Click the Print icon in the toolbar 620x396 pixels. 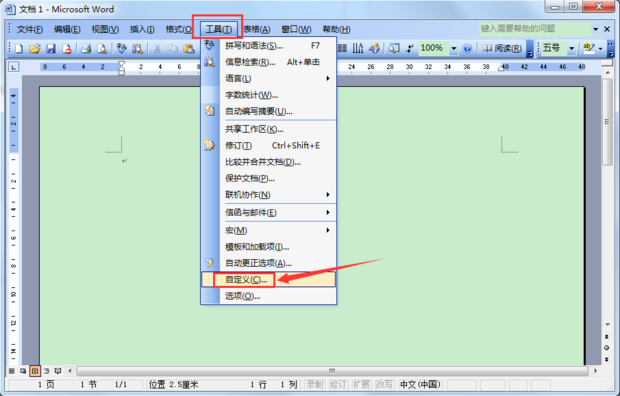pos(86,49)
